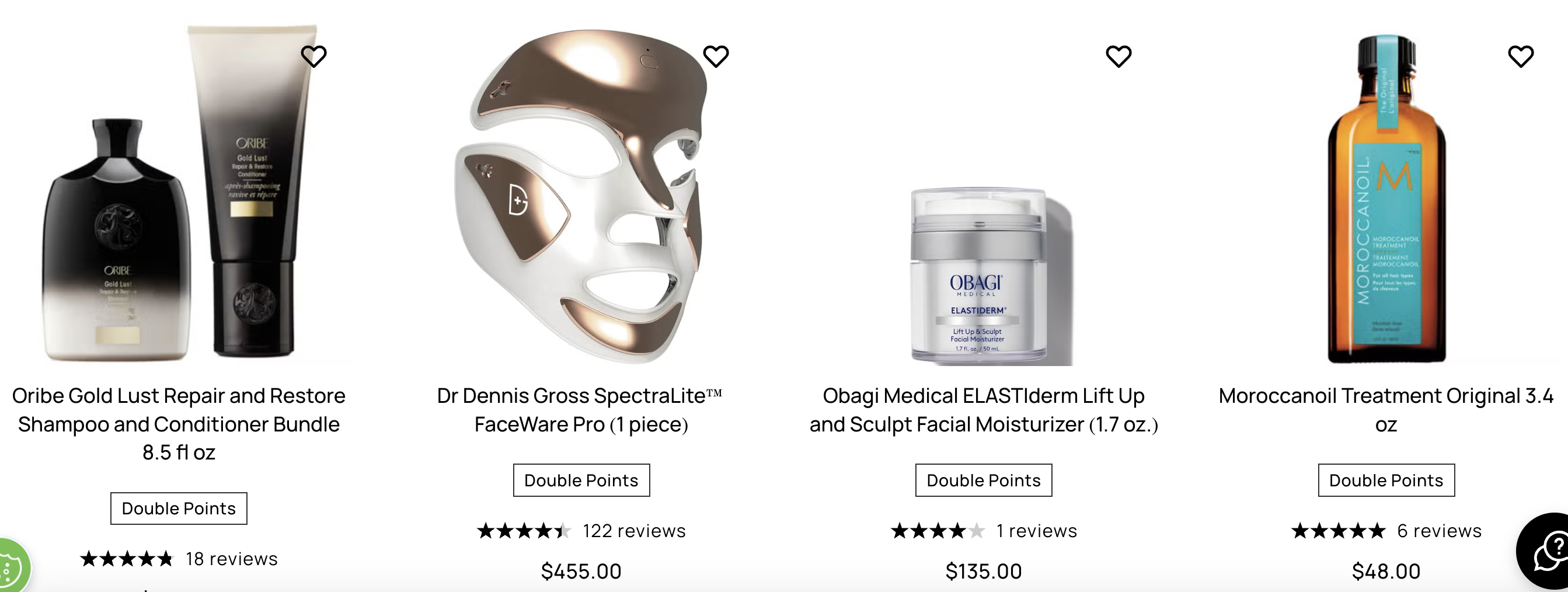Open the Oribe shampoo and conditioner image
1568x592 pixels.
[179, 194]
